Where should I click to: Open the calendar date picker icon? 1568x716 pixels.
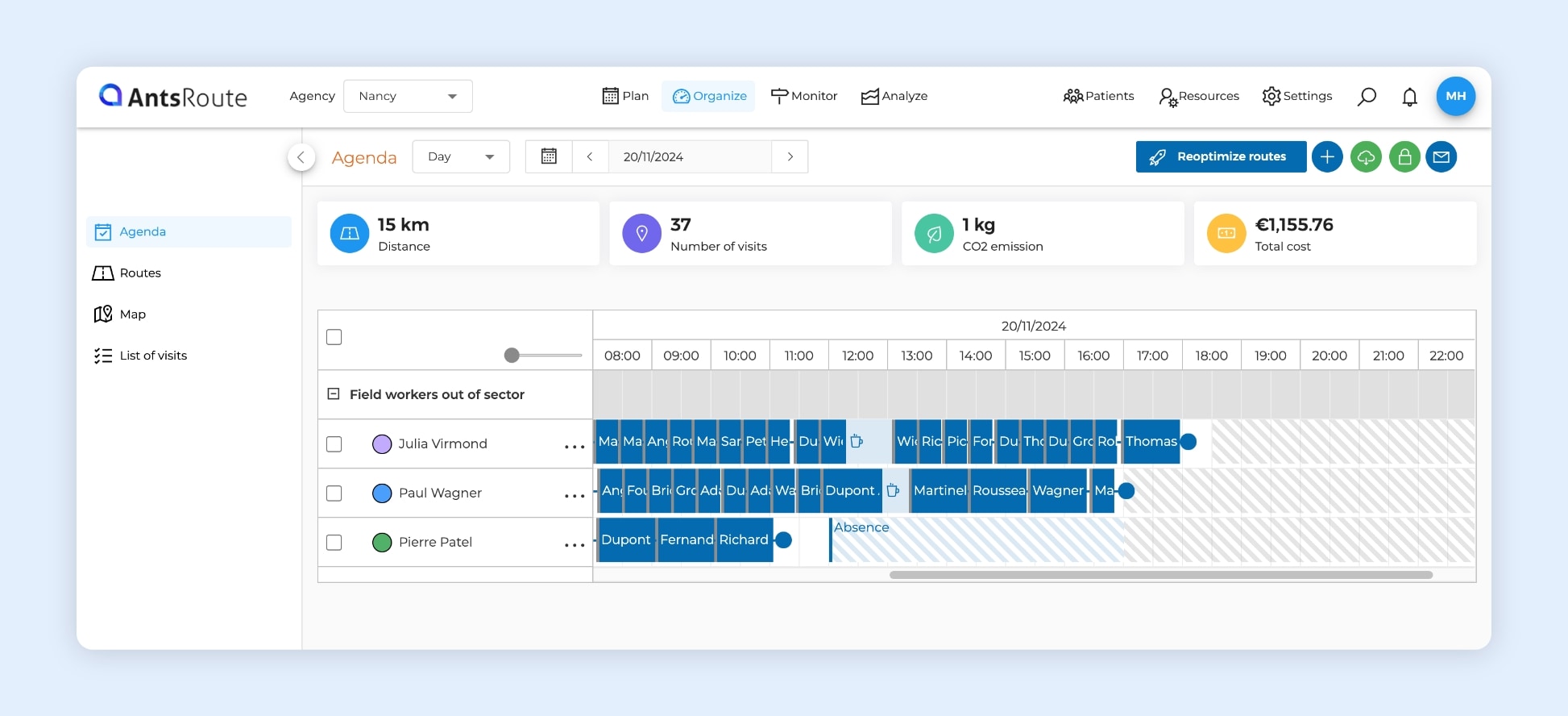pos(549,156)
